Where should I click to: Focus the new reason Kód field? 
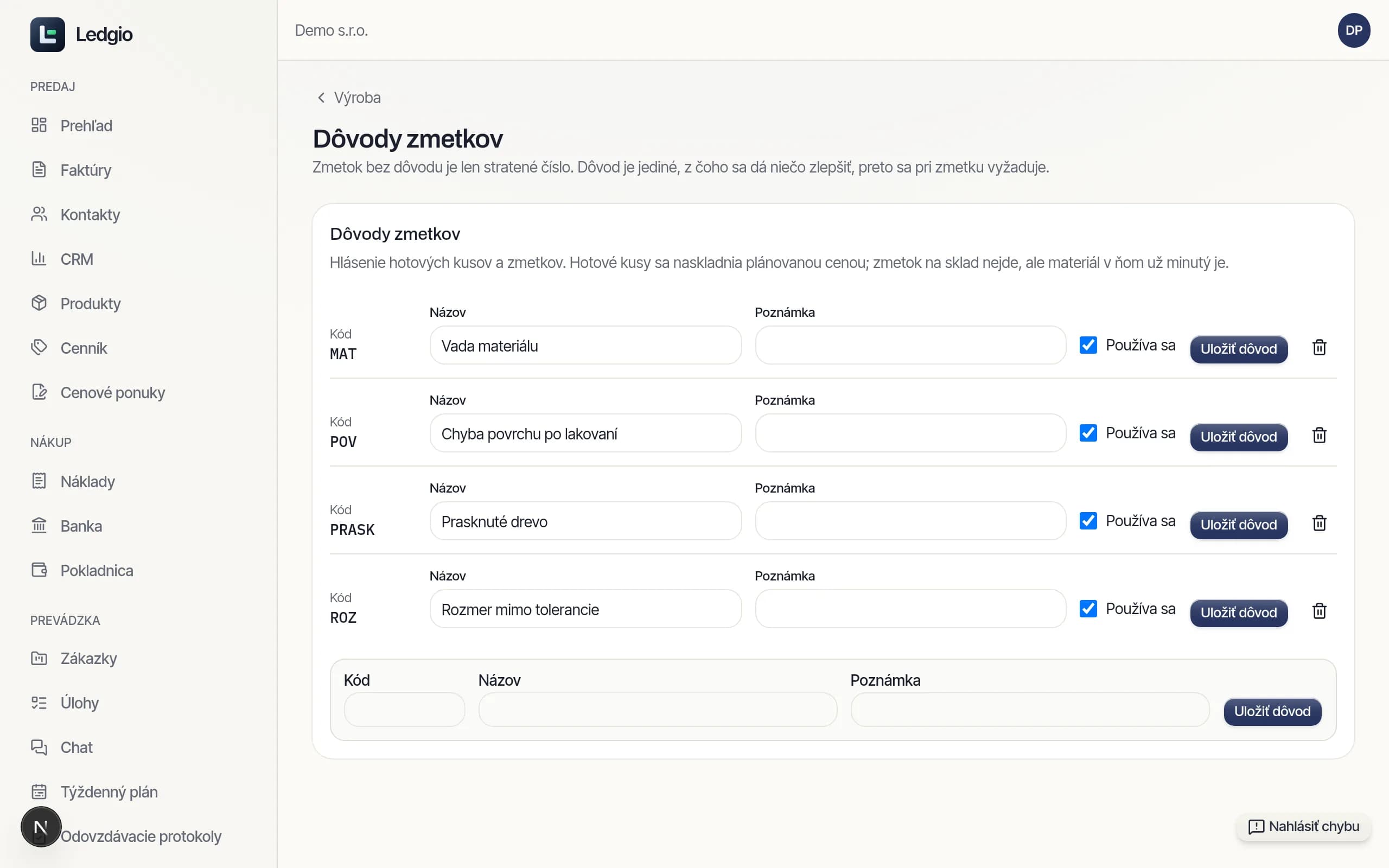(404, 710)
